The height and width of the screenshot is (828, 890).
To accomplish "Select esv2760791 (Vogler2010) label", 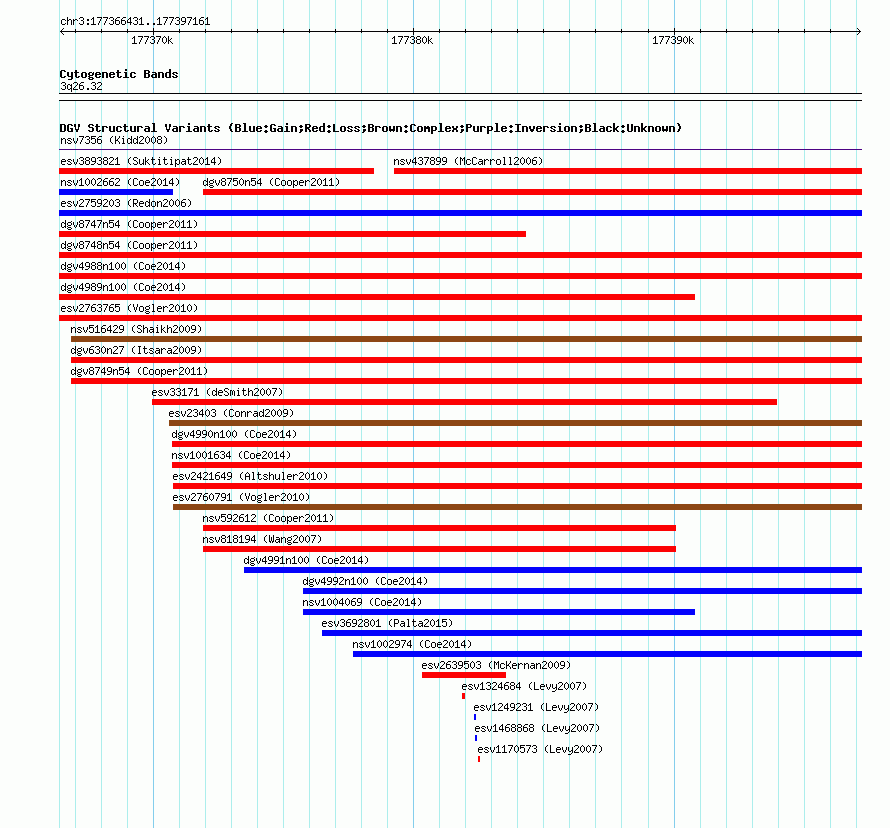I will (241, 497).
